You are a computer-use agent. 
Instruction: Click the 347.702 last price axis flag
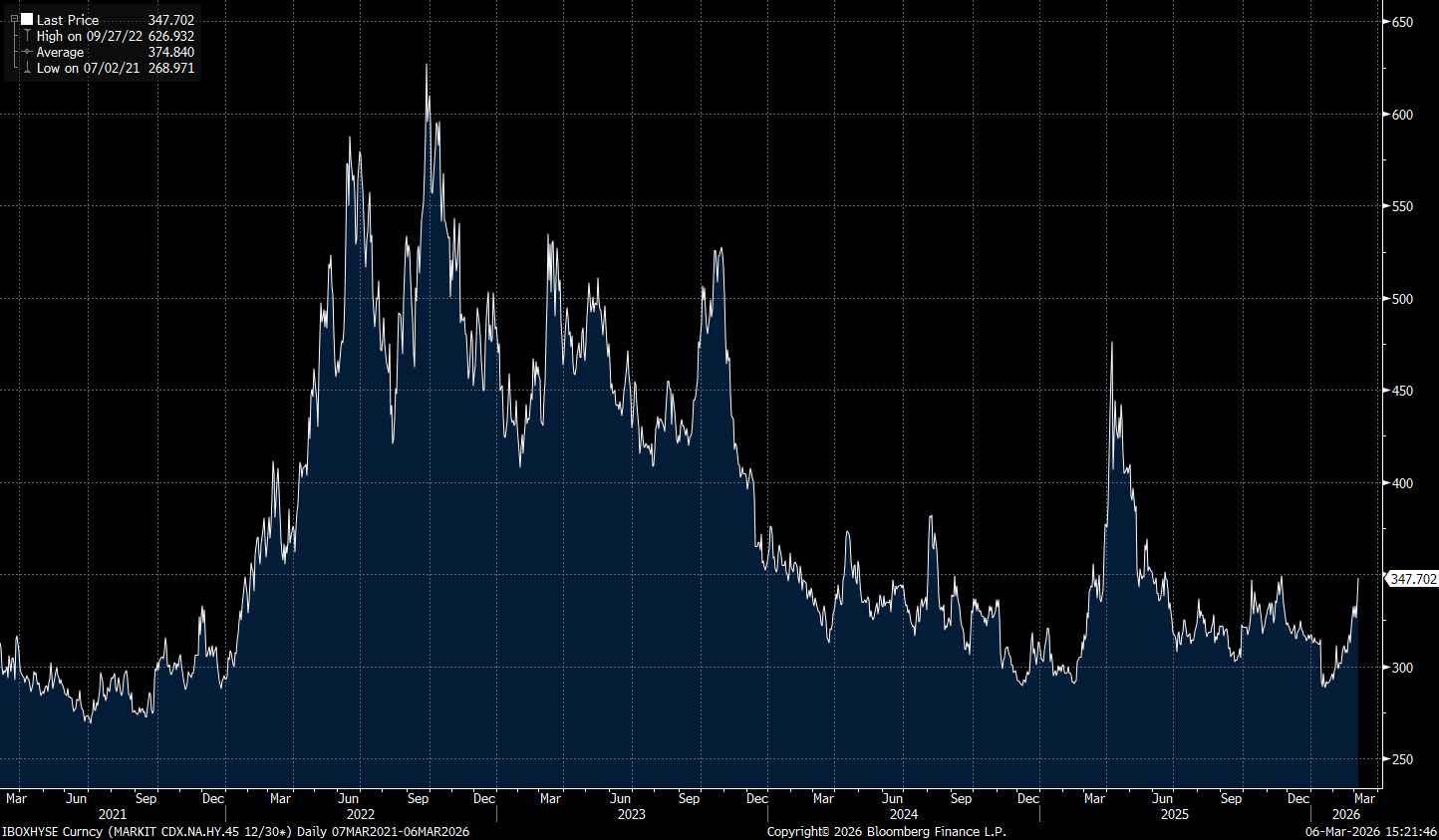click(1413, 579)
